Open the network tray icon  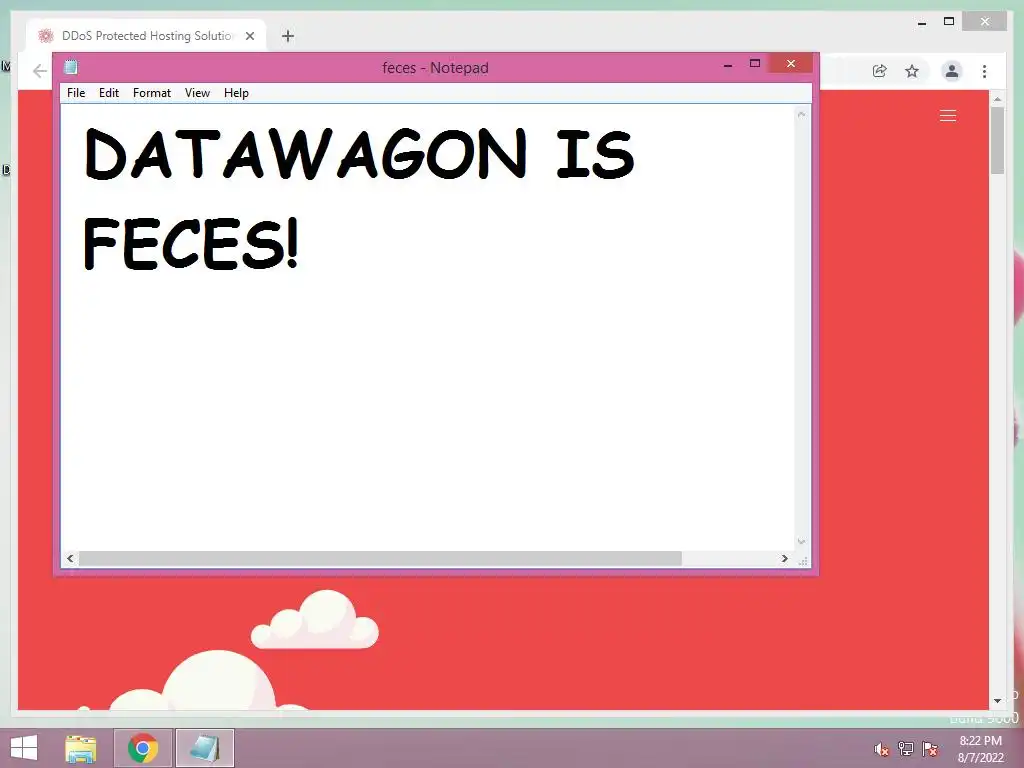pyautogui.click(x=905, y=749)
